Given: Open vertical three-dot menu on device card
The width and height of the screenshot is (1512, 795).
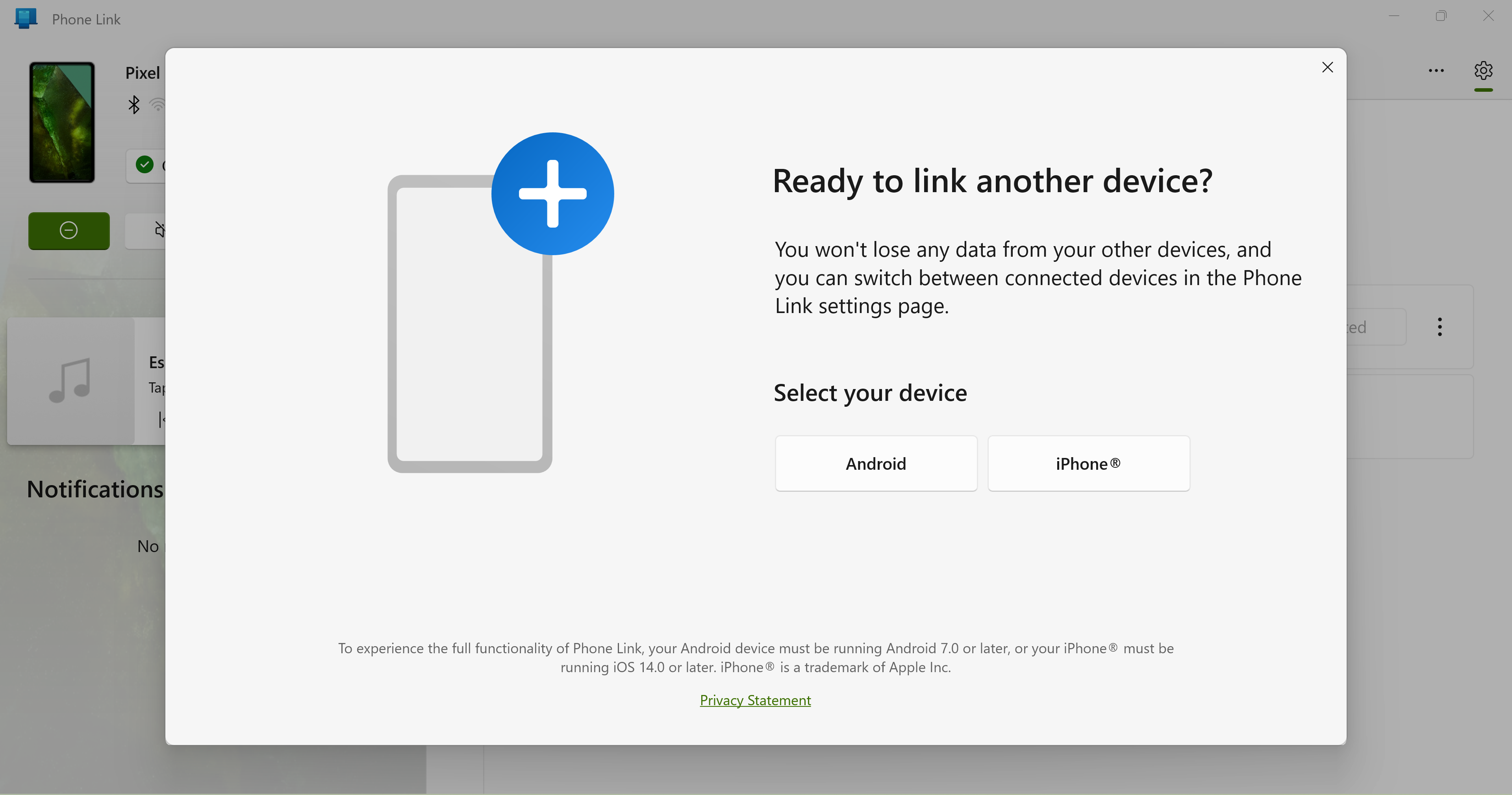Looking at the screenshot, I should coord(1440,327).
